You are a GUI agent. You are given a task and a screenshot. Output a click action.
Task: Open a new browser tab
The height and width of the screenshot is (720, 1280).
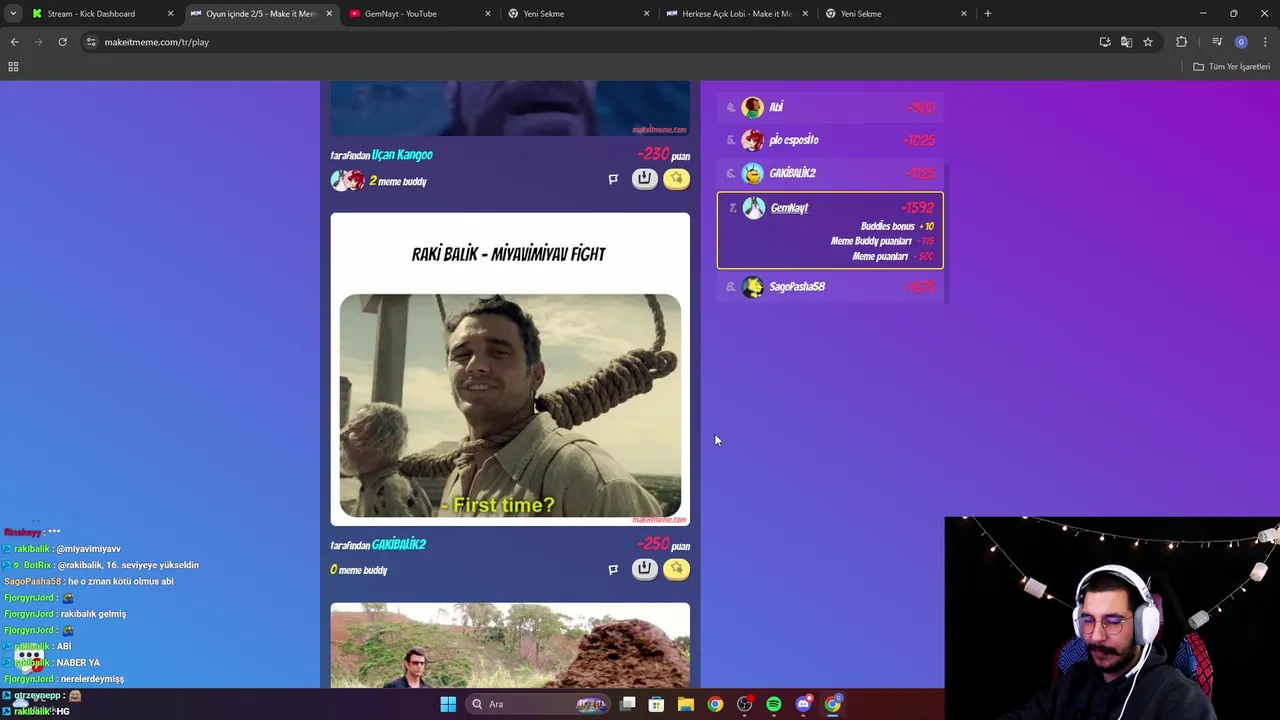coord(988,14)
